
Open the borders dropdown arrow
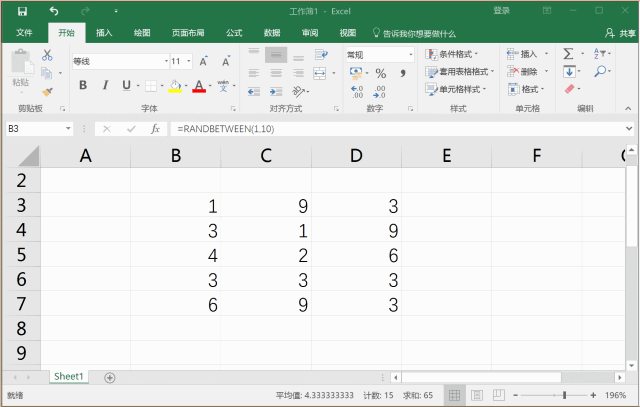click(x=162, y=85)
